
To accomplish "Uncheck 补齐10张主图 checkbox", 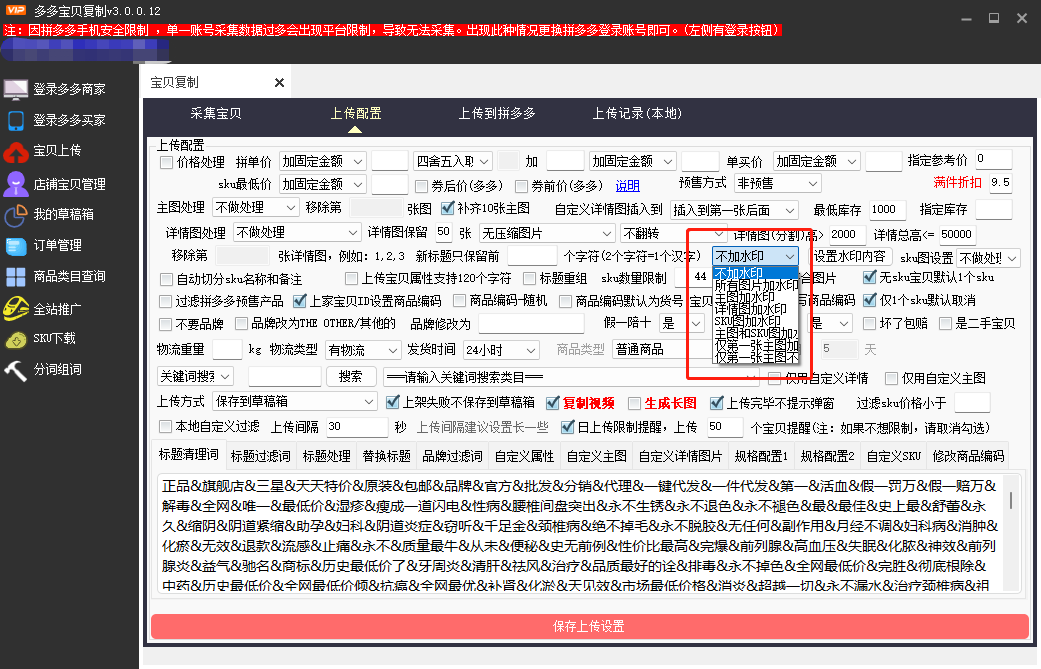I will (448, 208).
